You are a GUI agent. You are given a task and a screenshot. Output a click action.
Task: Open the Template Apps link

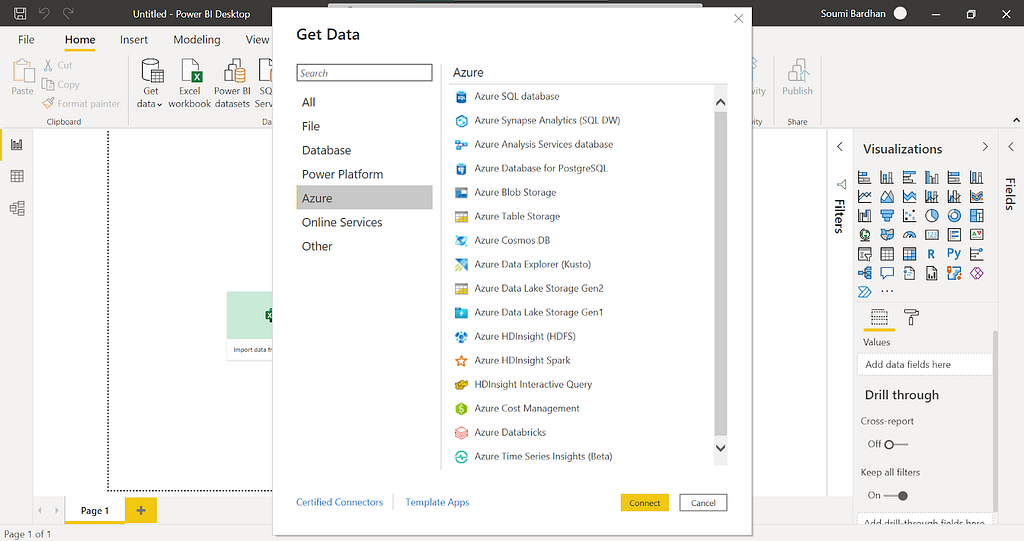click(x=437, y=502)
